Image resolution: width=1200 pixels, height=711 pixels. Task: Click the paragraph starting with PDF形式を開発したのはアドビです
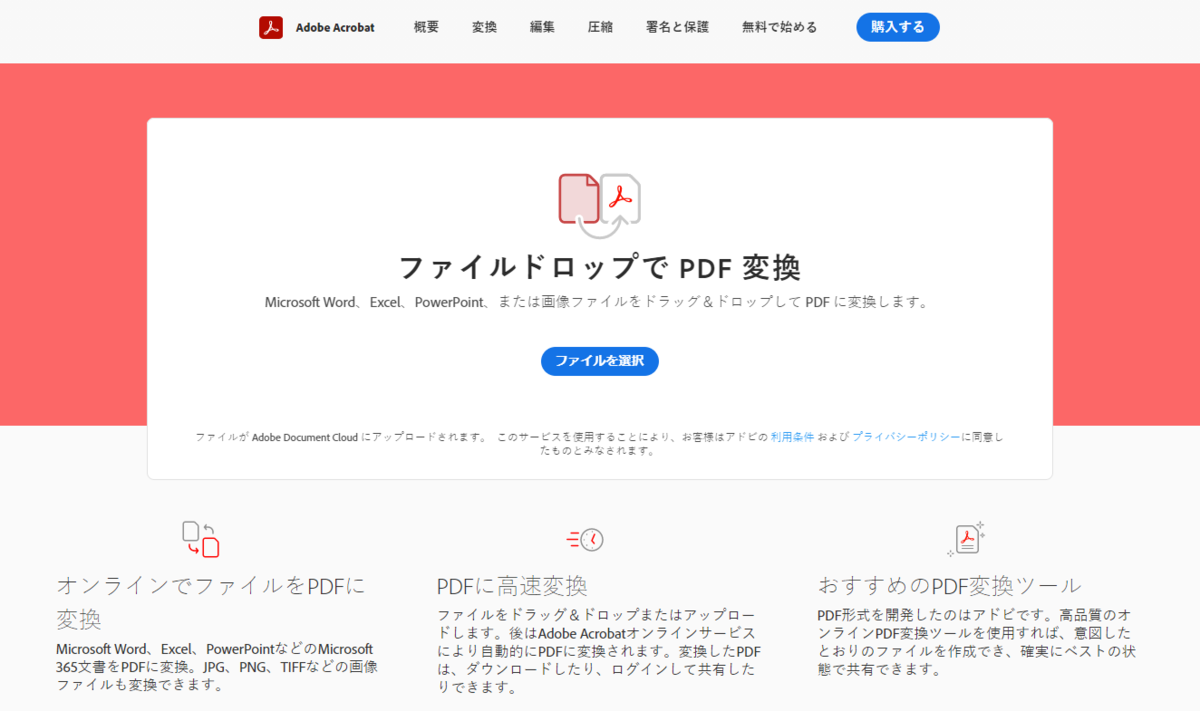[x=977, y=642]
